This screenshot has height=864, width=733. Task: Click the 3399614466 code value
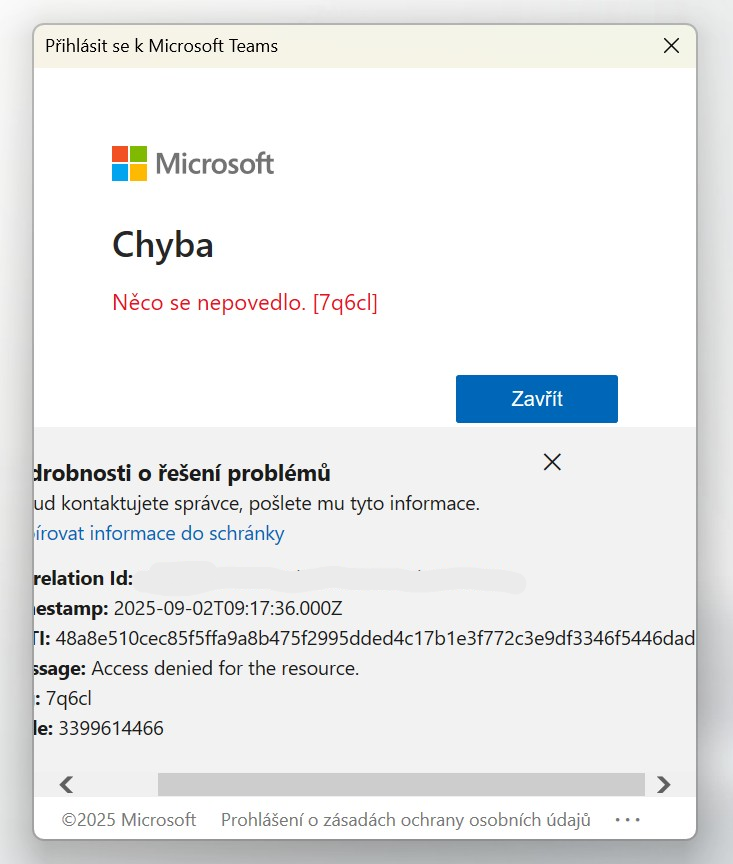(x=111, y=728)
